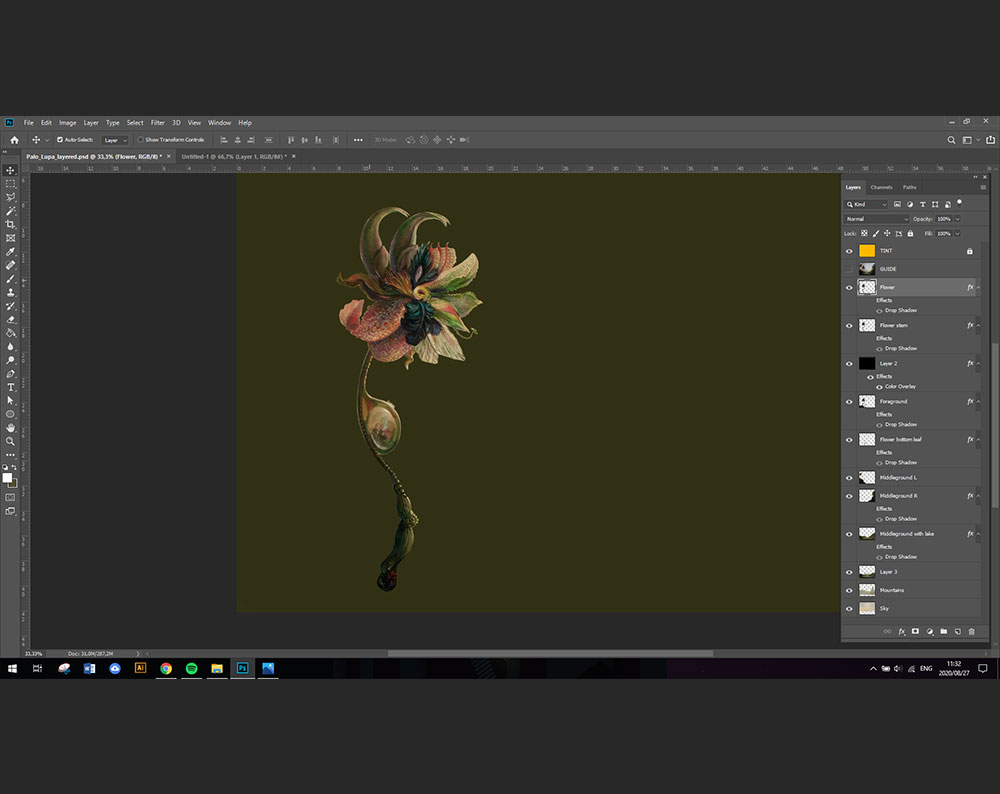The width and height of the screenshot is (1000, 794).
Task: Select the Crop tool
Action: click(x=11, y=224)
